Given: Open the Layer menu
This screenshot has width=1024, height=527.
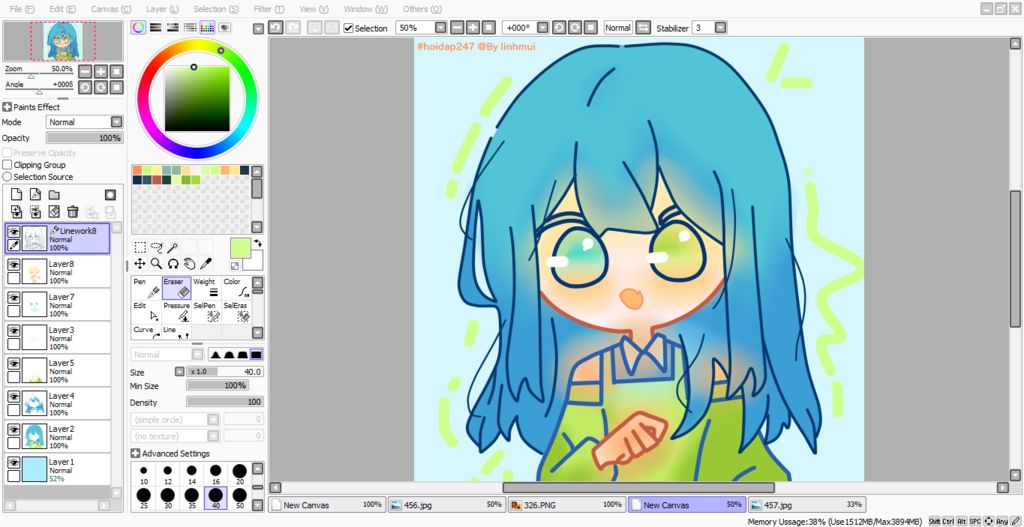Looking at the screenshot, I should point(163,9).
